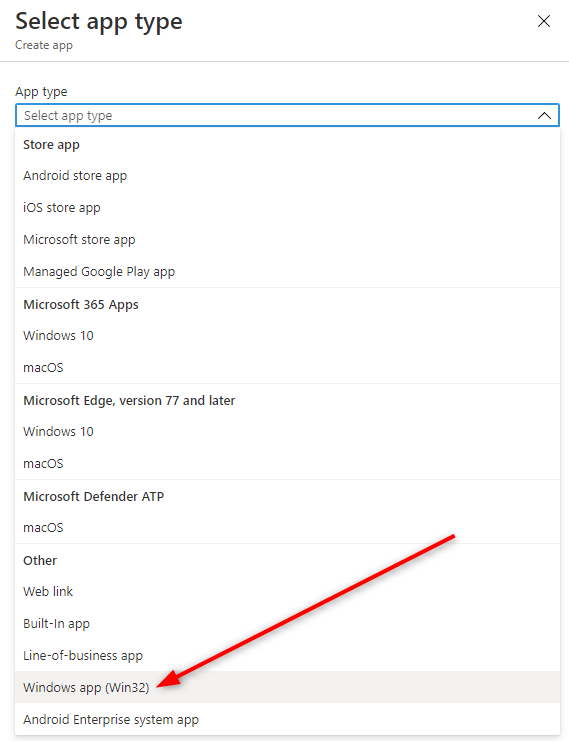Pick Managed Google Play app
This screenshot has width=569, height=741.
(287, 272)
